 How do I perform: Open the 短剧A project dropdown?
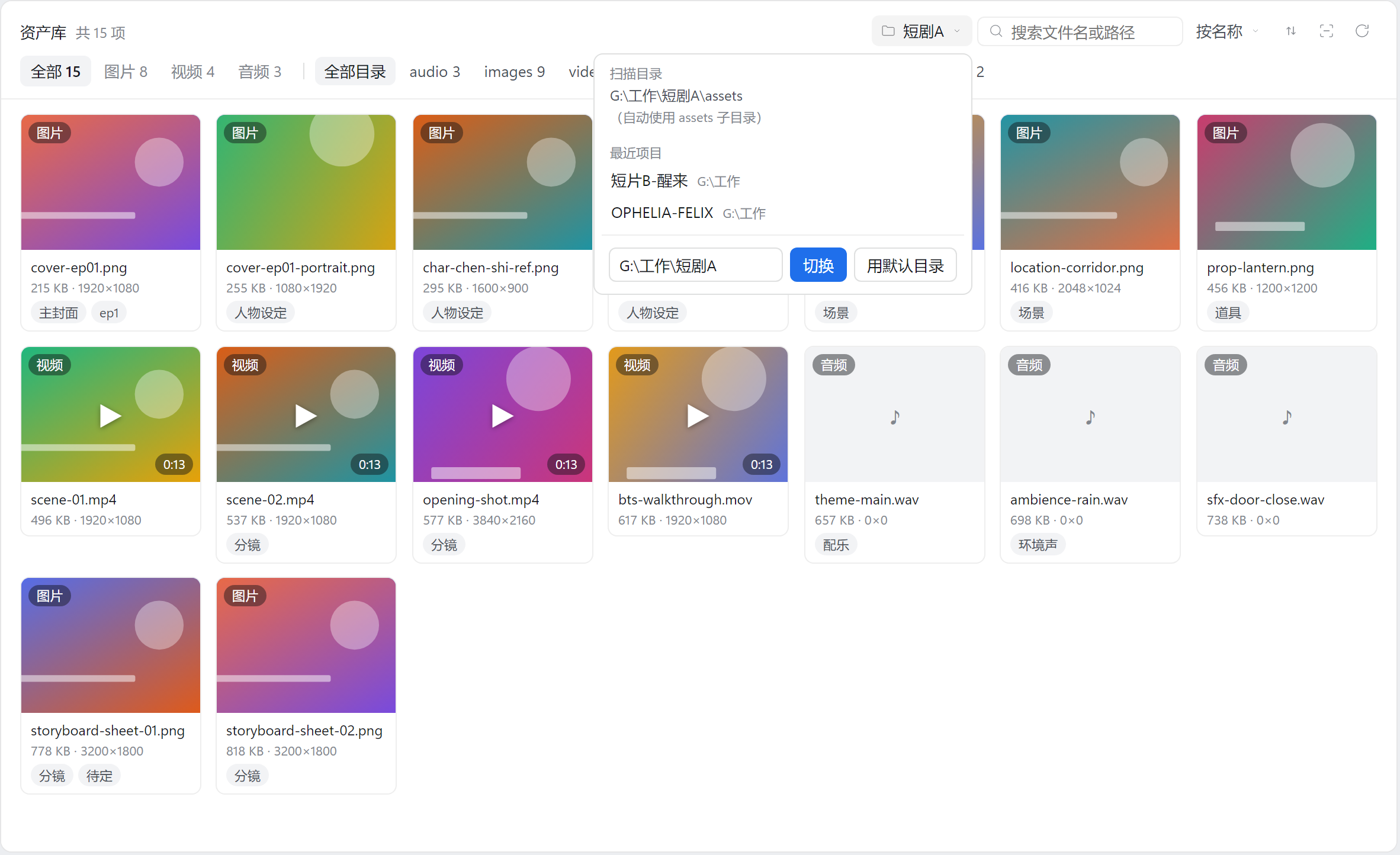tap(921, 31)
